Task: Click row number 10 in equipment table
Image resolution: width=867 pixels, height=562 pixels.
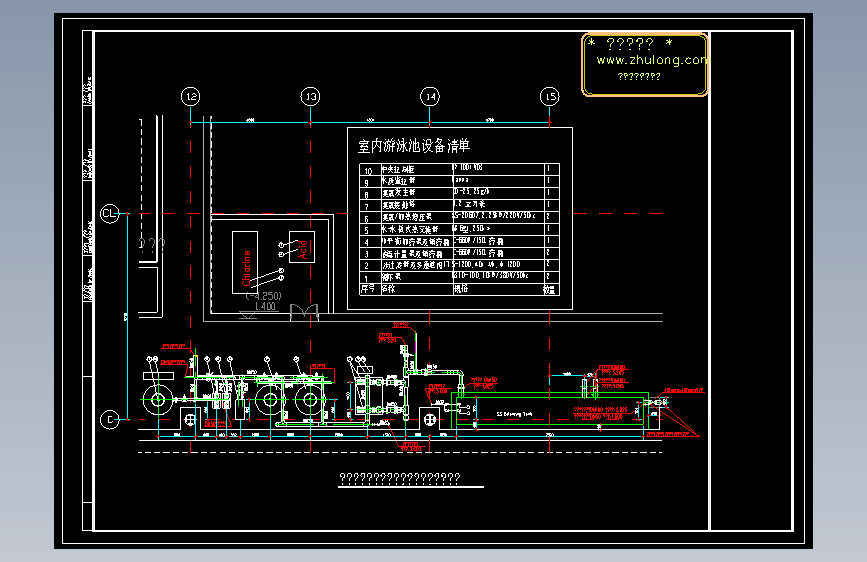Action: [x=368, y=171]
